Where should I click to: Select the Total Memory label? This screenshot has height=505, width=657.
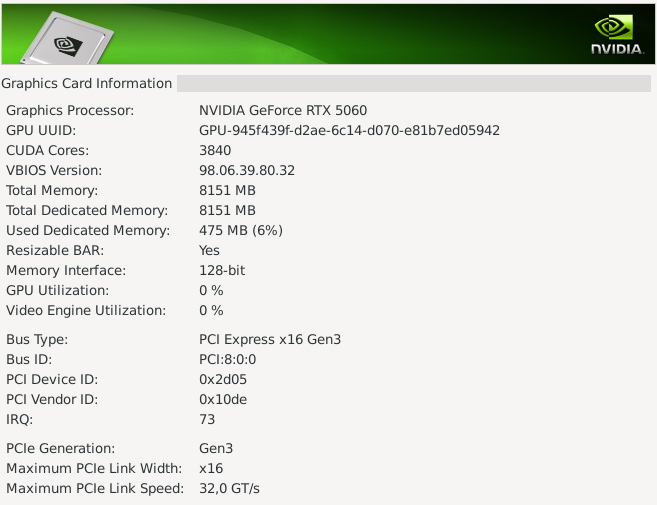tap(52, 191)
